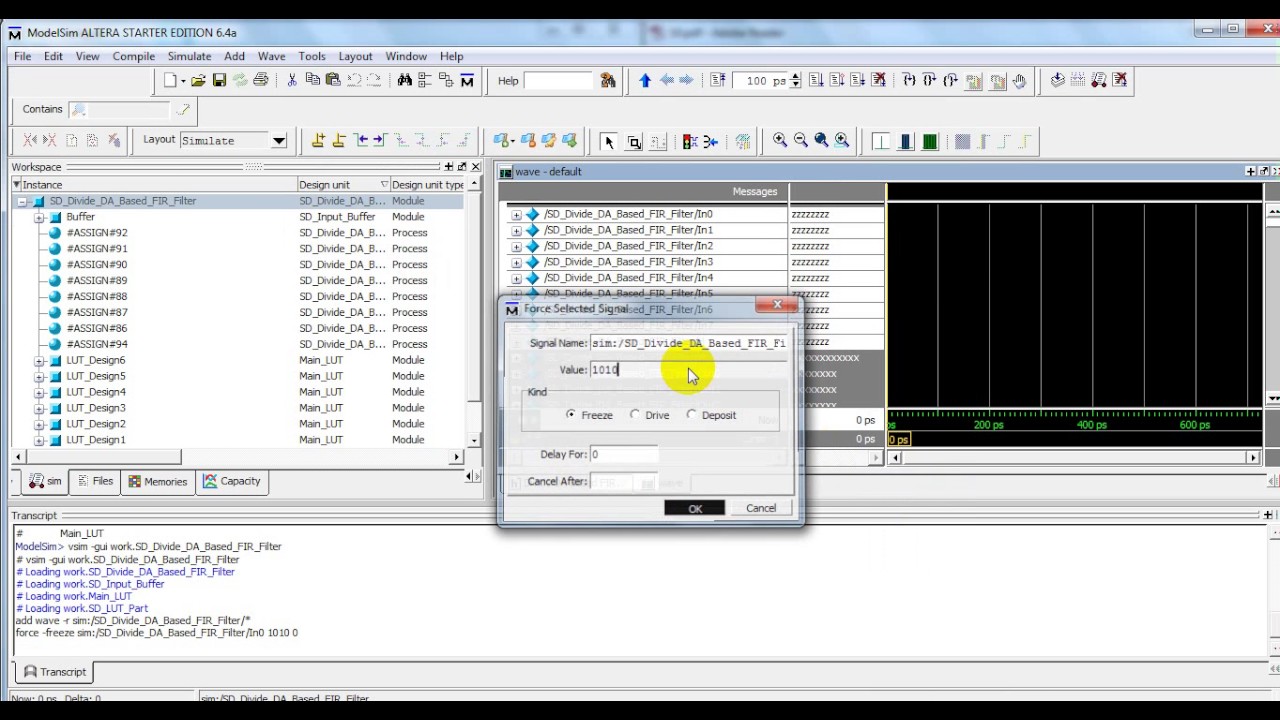This screenshot has height=720, width=1280.
Task: Restart simulation using toolbar icon
Action: (717, 81)
